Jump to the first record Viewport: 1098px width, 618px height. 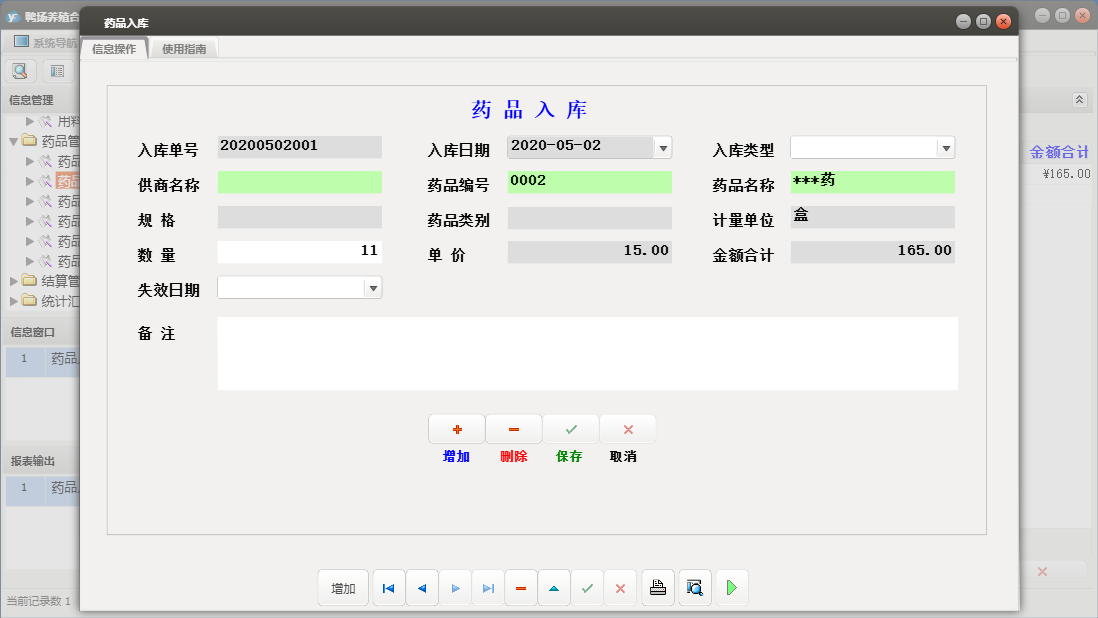[x=388, y=588]
